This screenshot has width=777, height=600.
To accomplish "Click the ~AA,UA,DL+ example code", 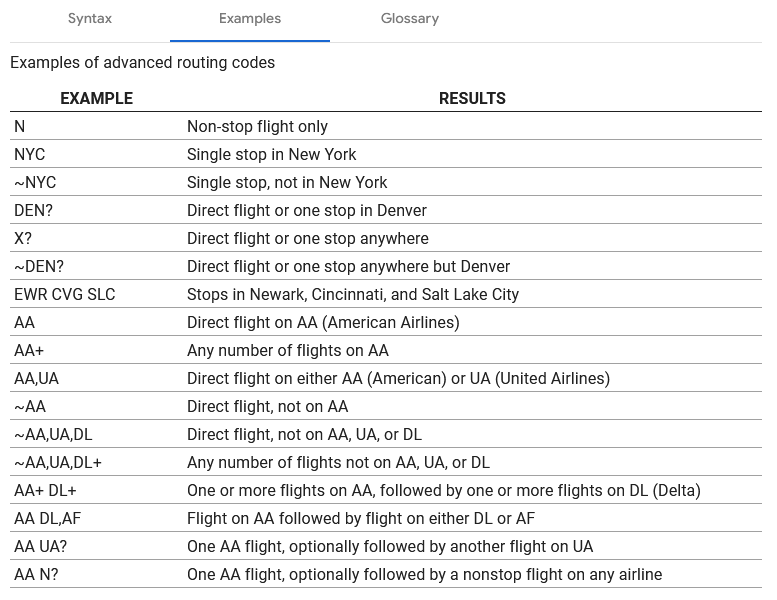I will (58, 462).
